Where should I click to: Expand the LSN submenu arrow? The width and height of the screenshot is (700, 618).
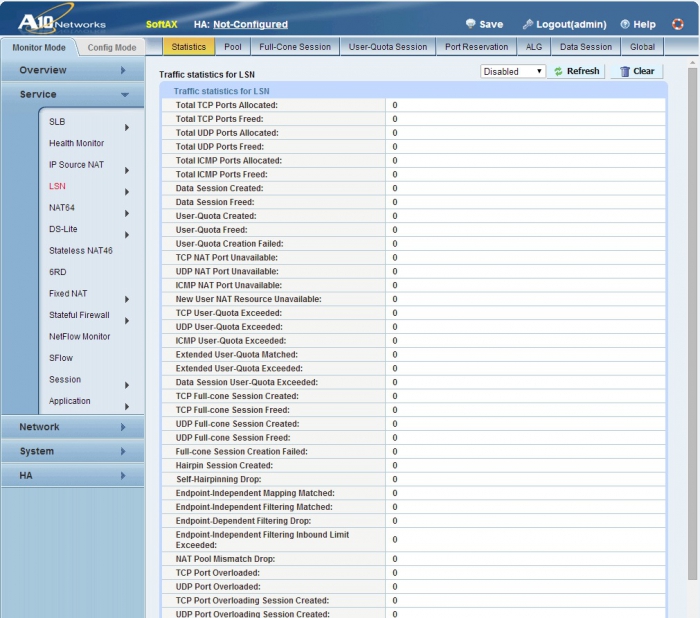(x=127, y=192)
